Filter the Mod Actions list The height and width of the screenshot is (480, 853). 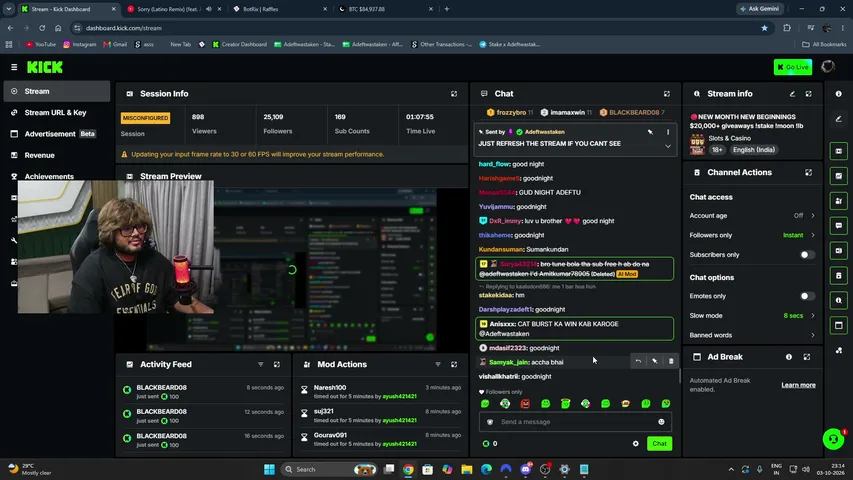pos(437,365)
